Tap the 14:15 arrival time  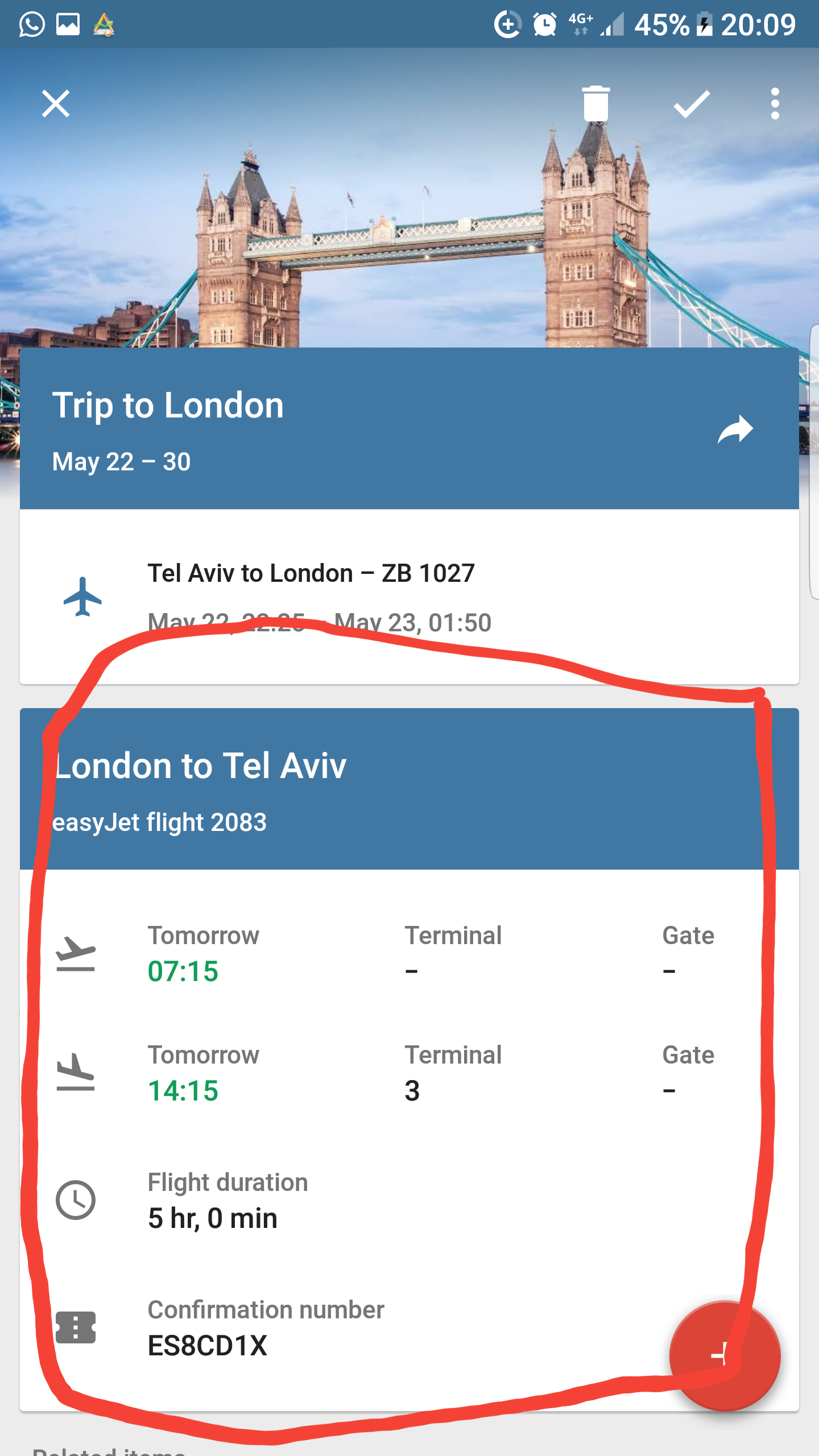coord(183,1090)
